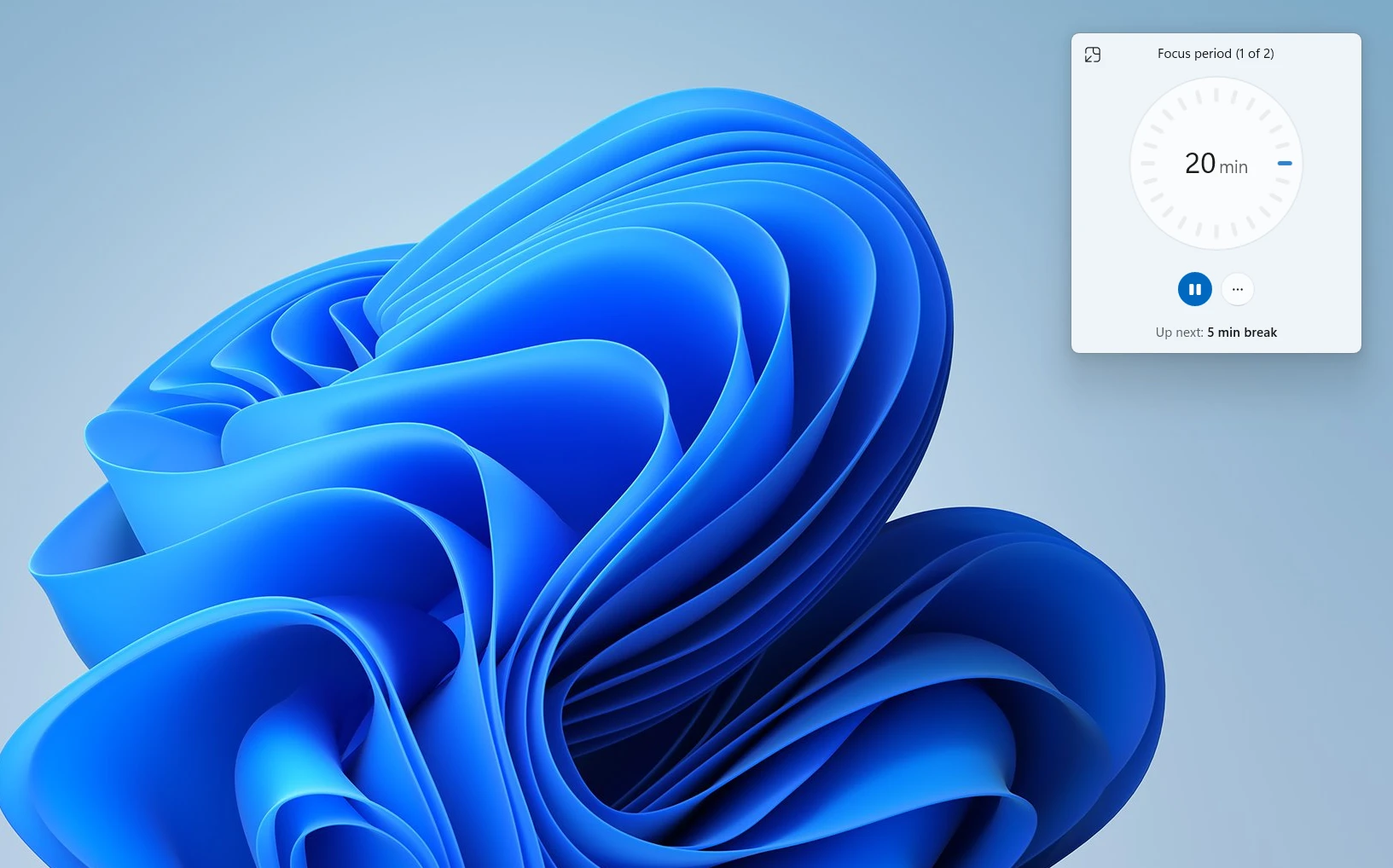This screenshot has width=1393, height=868.
Task: Click the "Focus period (1 of 2)" title
Action: [1216, 54]
